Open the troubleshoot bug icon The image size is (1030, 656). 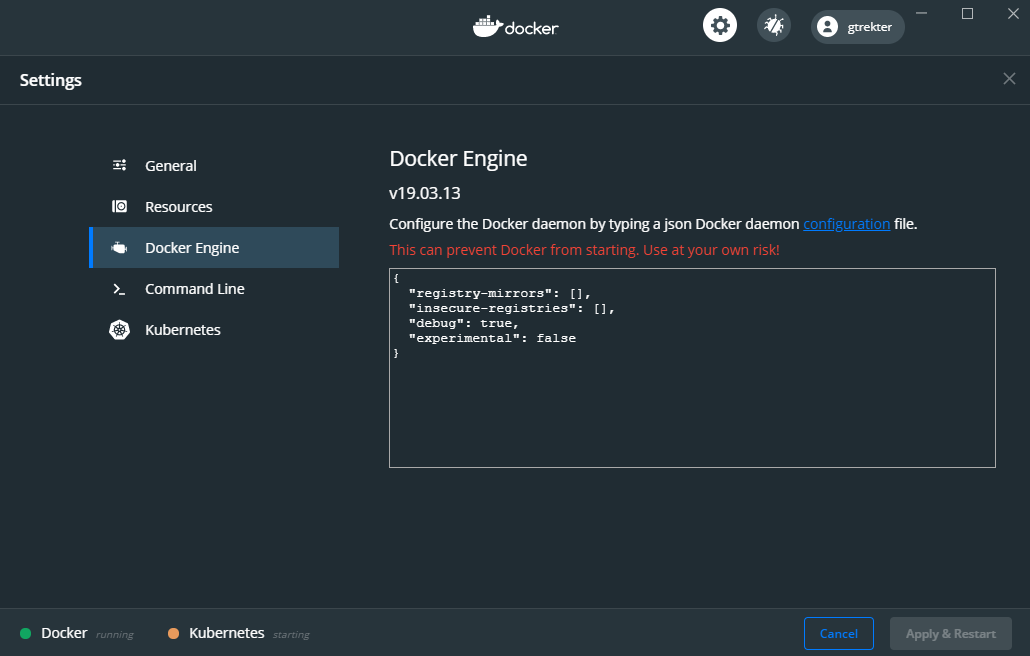[773, 26]
